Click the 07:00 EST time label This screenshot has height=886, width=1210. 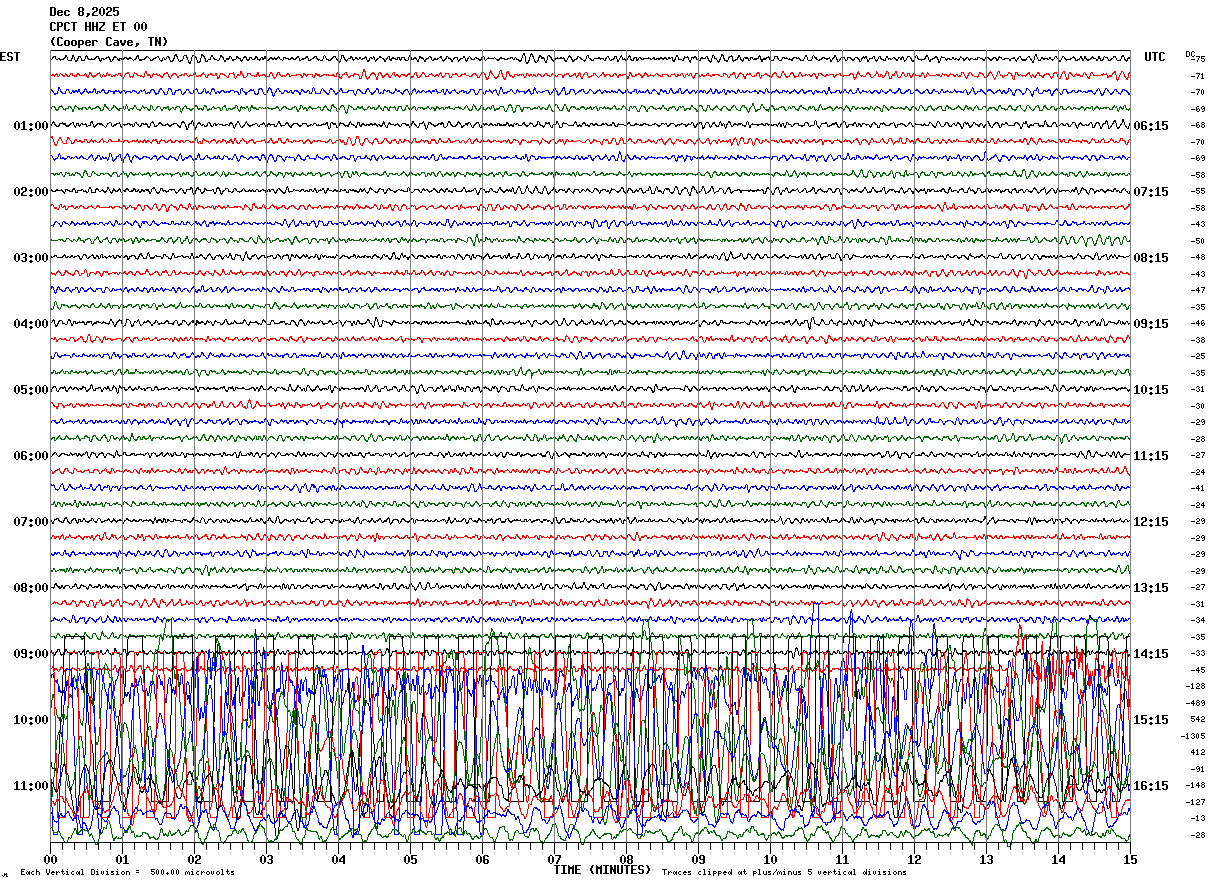coord(31,522)
